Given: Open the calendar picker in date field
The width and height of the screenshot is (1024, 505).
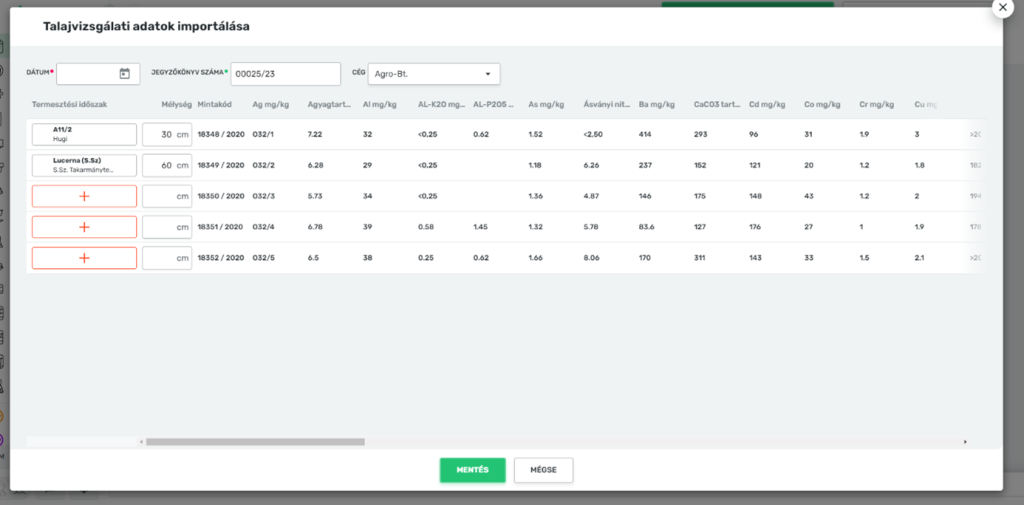Looking at the screenshot, I should 124,74.
